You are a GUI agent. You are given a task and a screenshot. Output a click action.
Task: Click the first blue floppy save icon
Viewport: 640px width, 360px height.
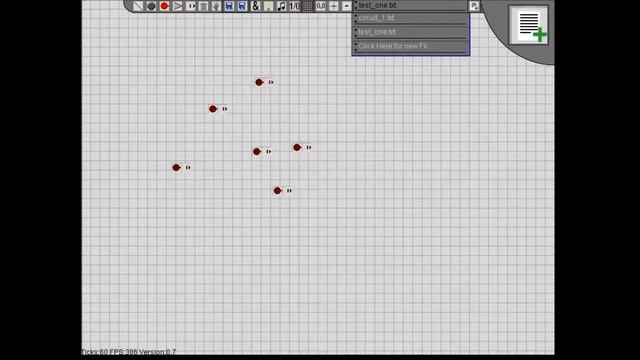229,6
